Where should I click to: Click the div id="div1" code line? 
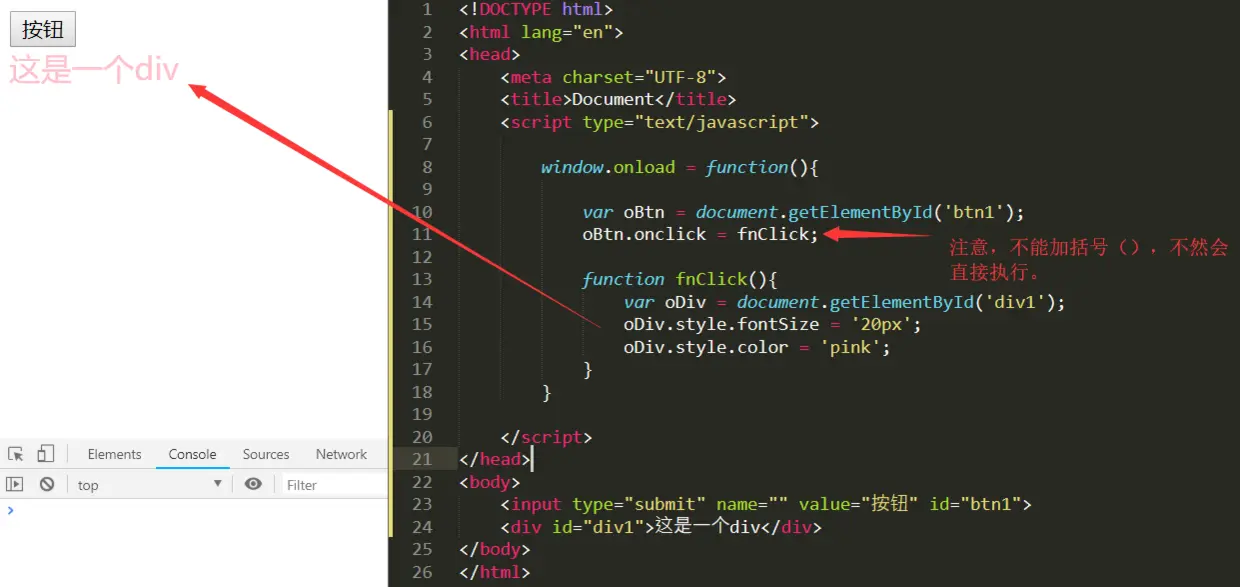coord(661,527)
